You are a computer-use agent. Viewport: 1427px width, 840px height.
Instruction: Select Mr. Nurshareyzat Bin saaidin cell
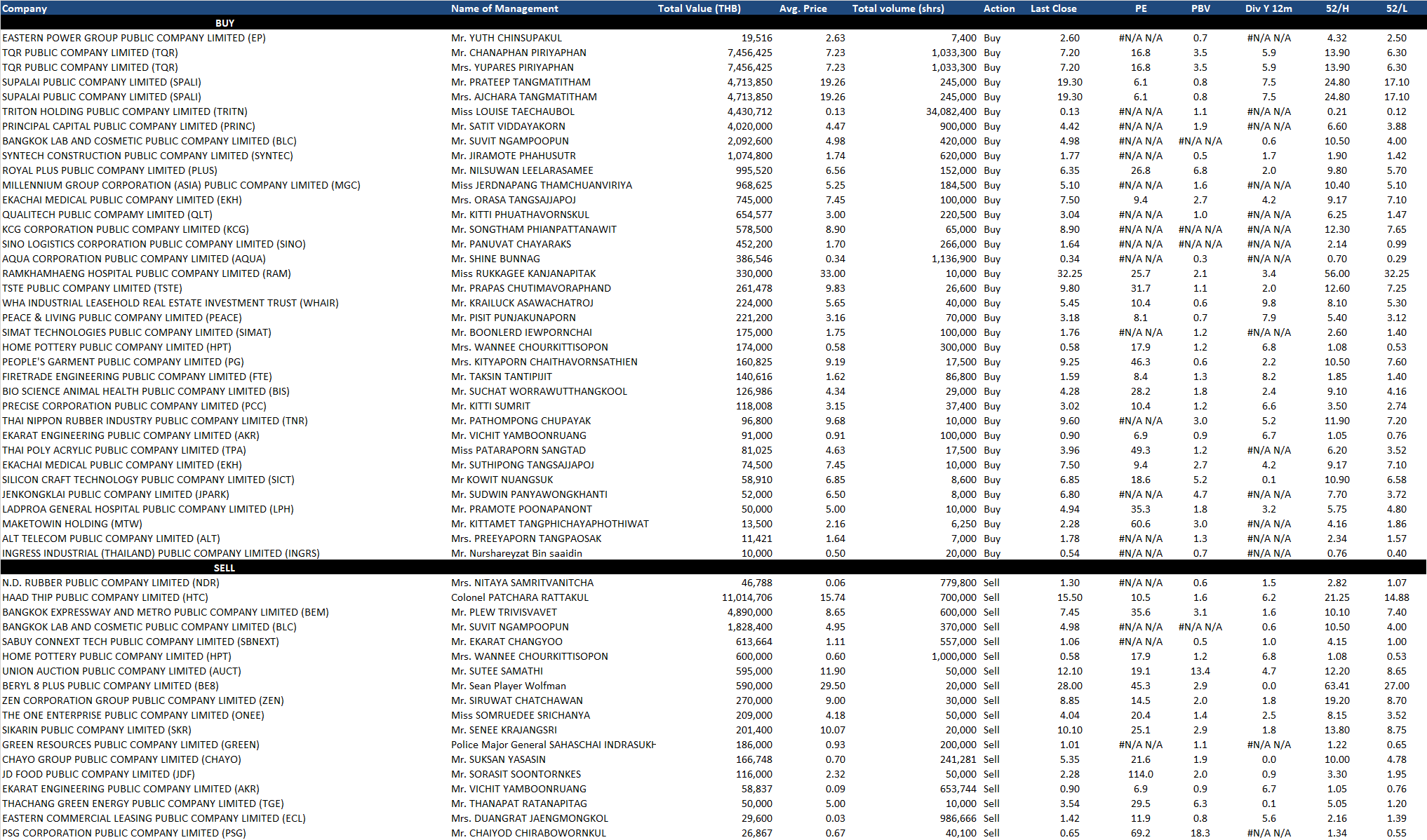[x=516, y=553]
